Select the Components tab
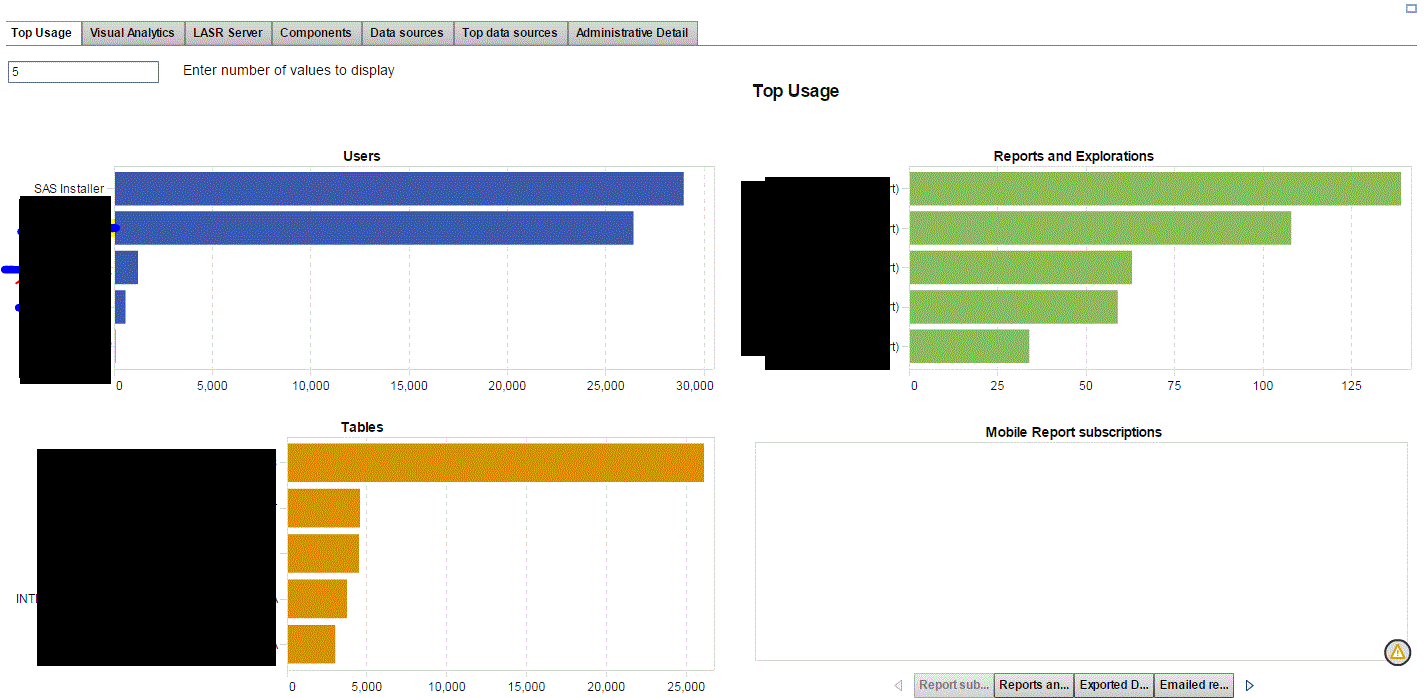 (x=316, y=33)
